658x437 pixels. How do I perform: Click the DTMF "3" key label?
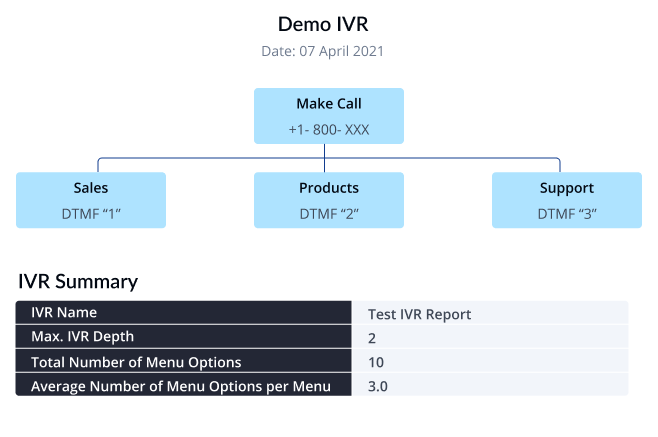(566, 213)
